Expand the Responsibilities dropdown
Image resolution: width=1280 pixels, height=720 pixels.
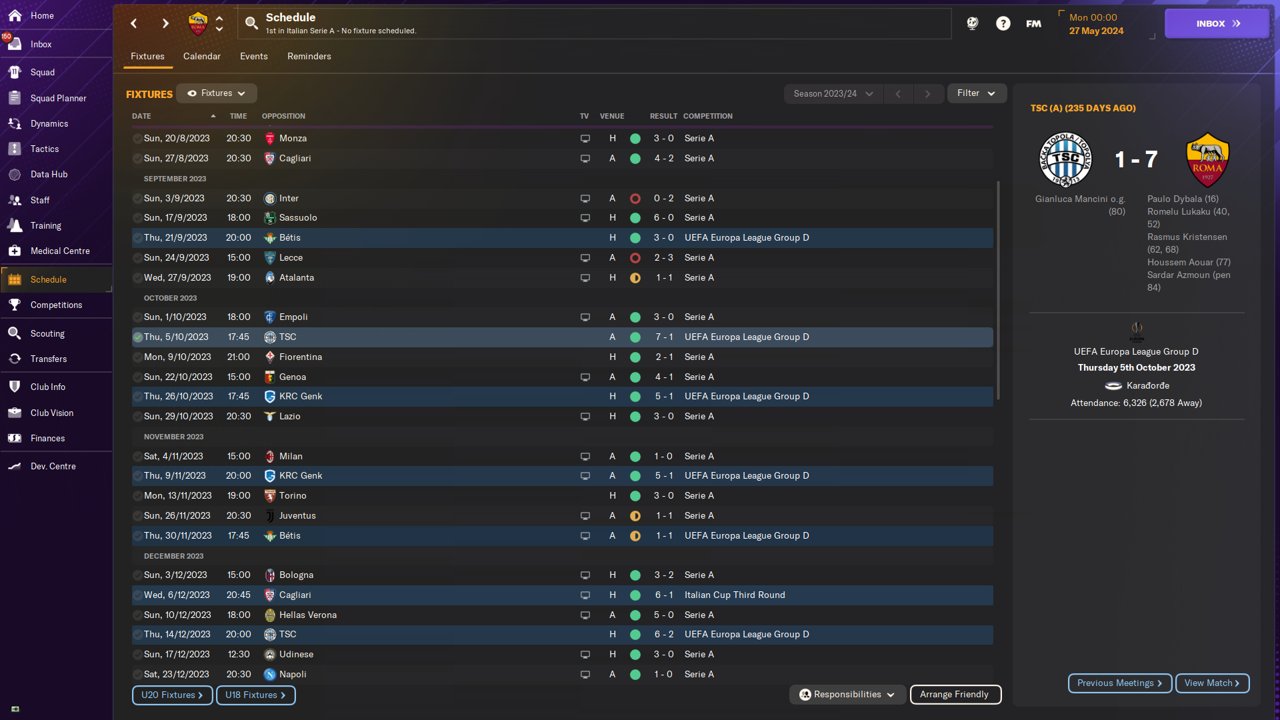[848, 694]
